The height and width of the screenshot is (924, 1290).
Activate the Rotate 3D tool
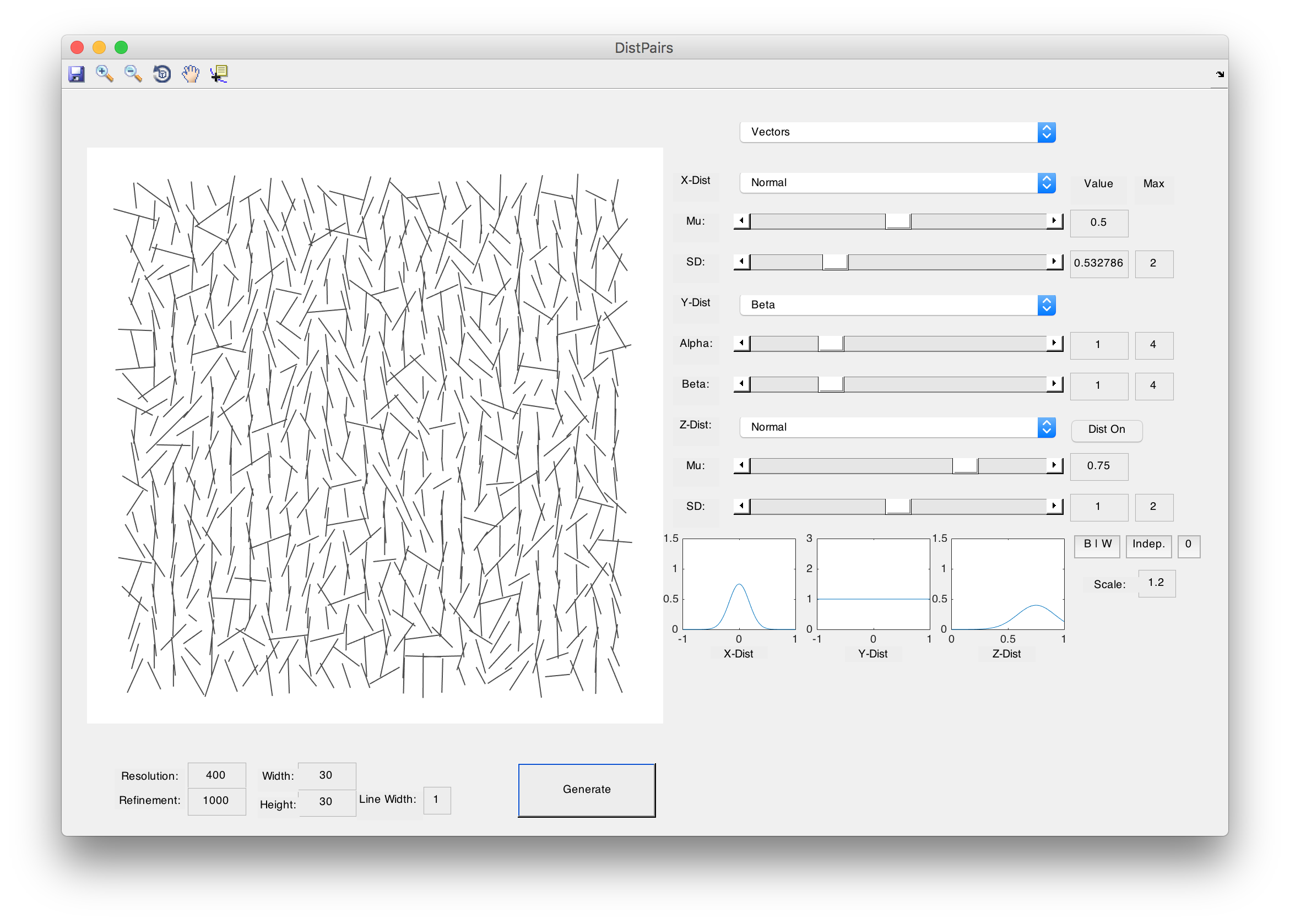162,74
